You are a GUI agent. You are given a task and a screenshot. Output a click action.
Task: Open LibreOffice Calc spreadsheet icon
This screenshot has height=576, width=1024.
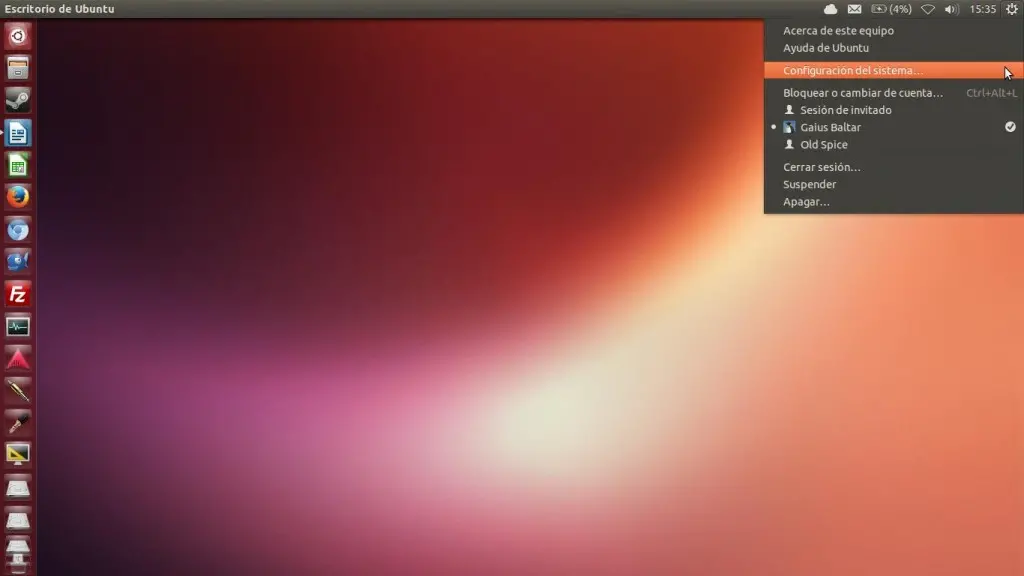[x=18, y=165]
